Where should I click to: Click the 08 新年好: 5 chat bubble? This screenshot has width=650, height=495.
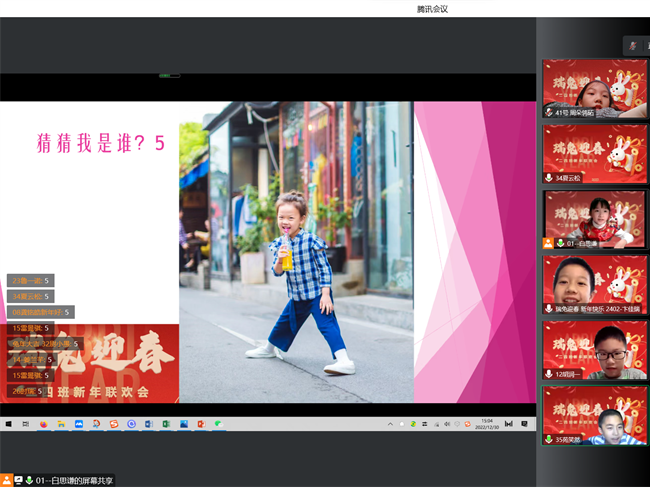click(x=41, y=312)
